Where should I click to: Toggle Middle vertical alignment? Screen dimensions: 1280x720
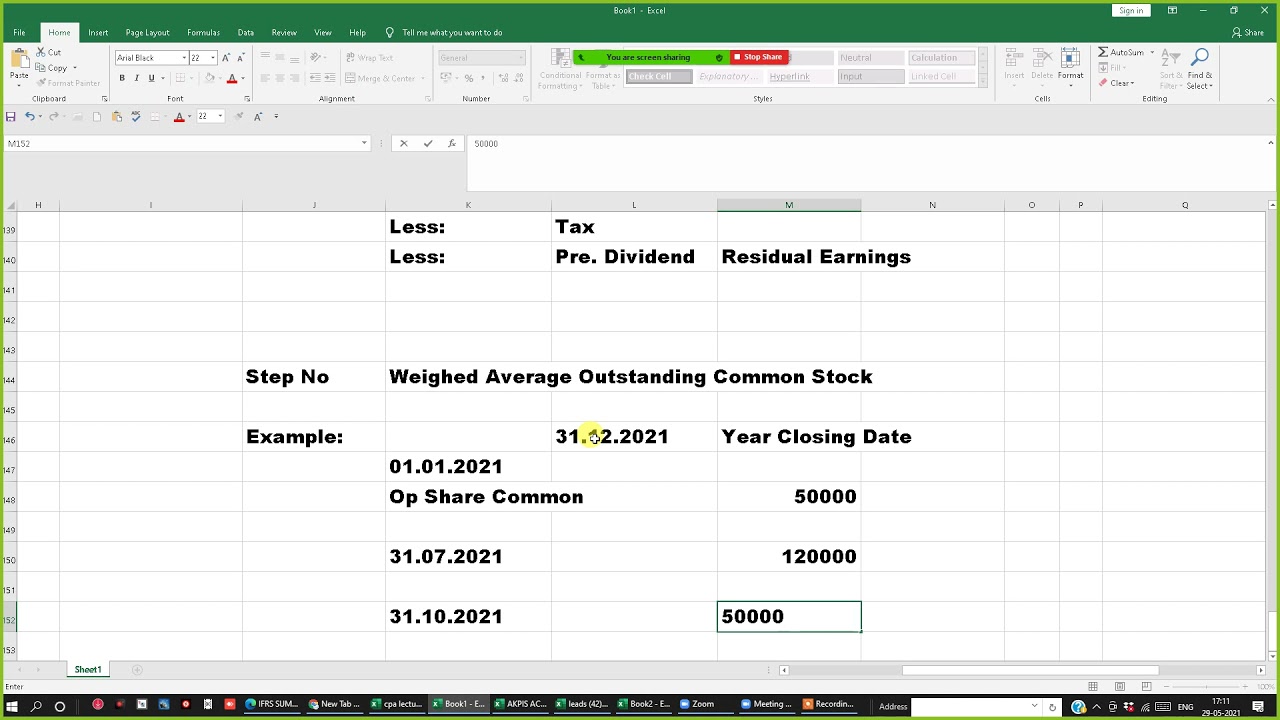point(280,58)
